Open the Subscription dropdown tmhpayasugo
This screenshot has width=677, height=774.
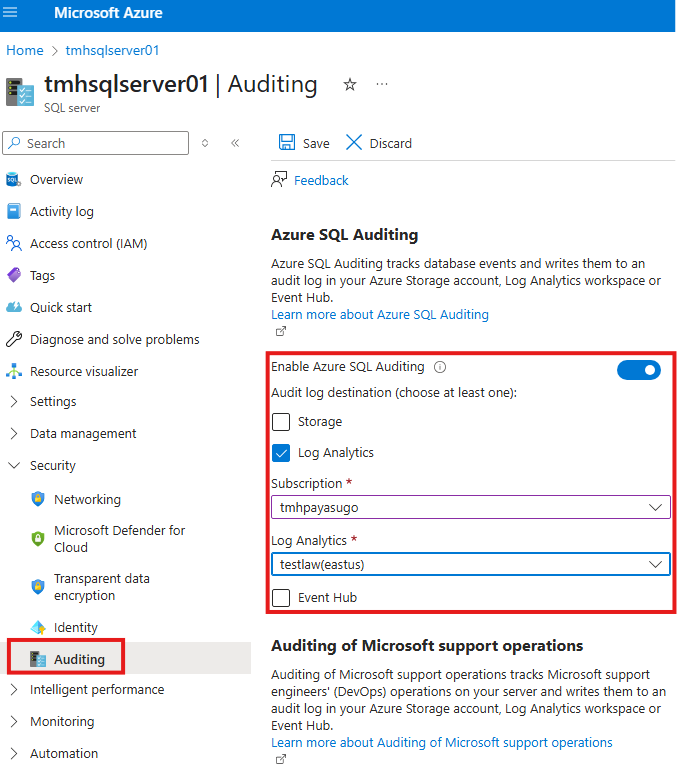(471, 507)
